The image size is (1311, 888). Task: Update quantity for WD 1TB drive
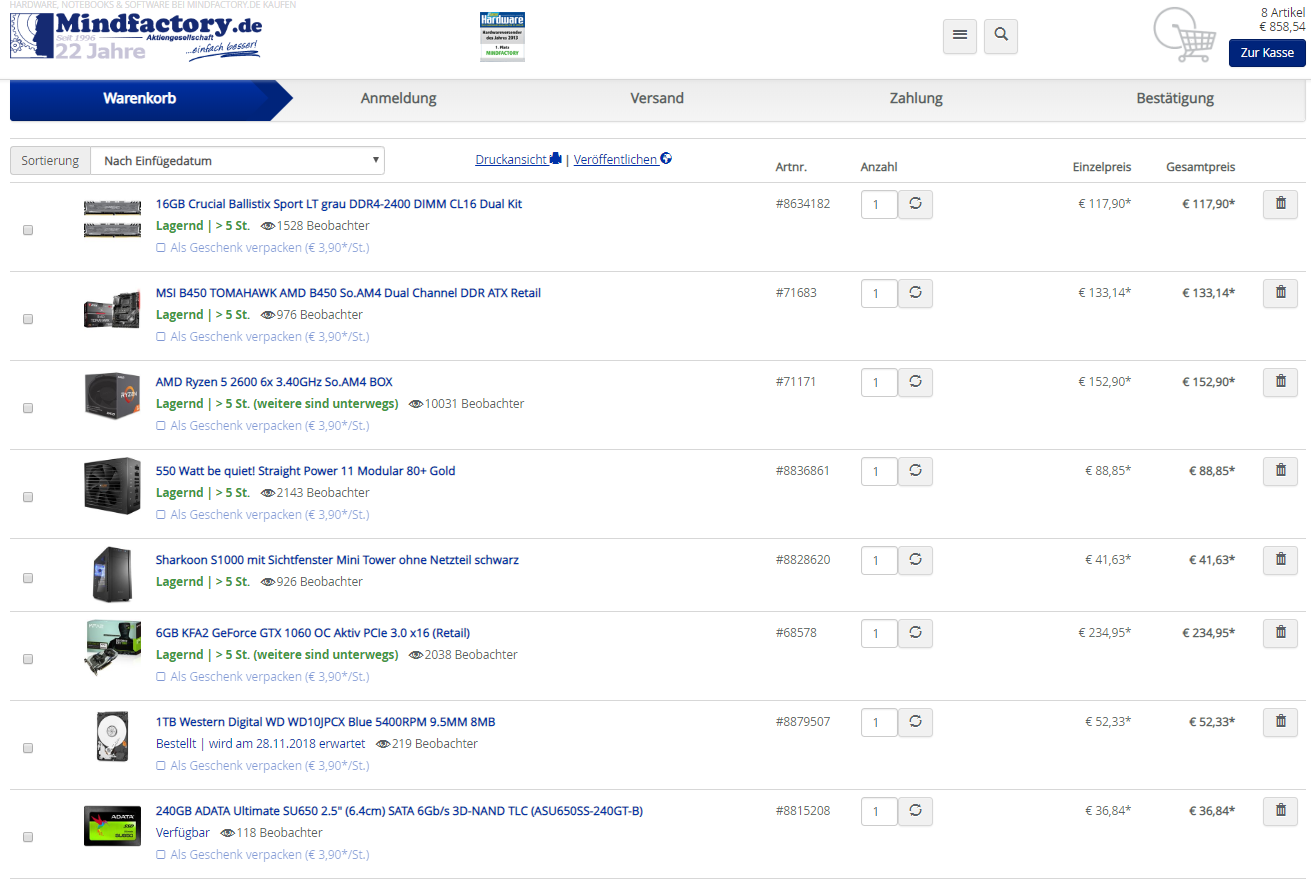point(915,723)
